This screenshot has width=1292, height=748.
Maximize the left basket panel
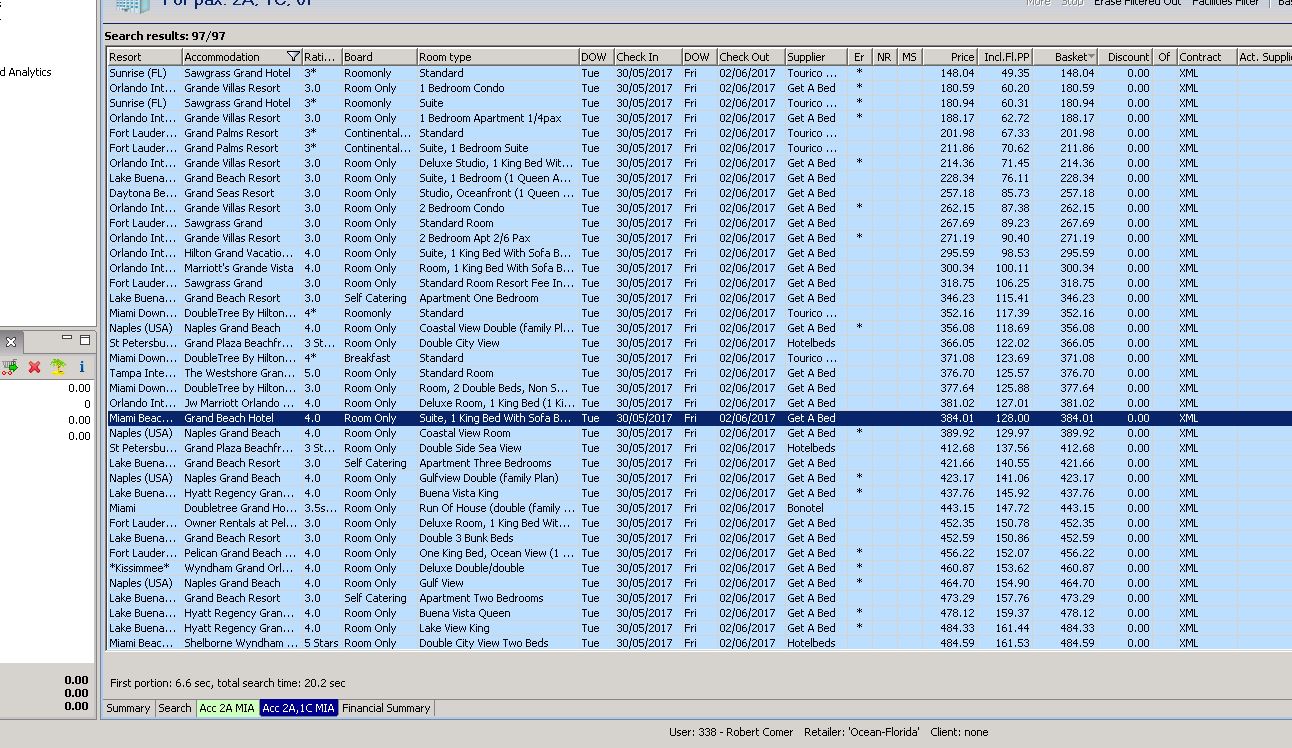pyautogui.click(x=85, y=339)
